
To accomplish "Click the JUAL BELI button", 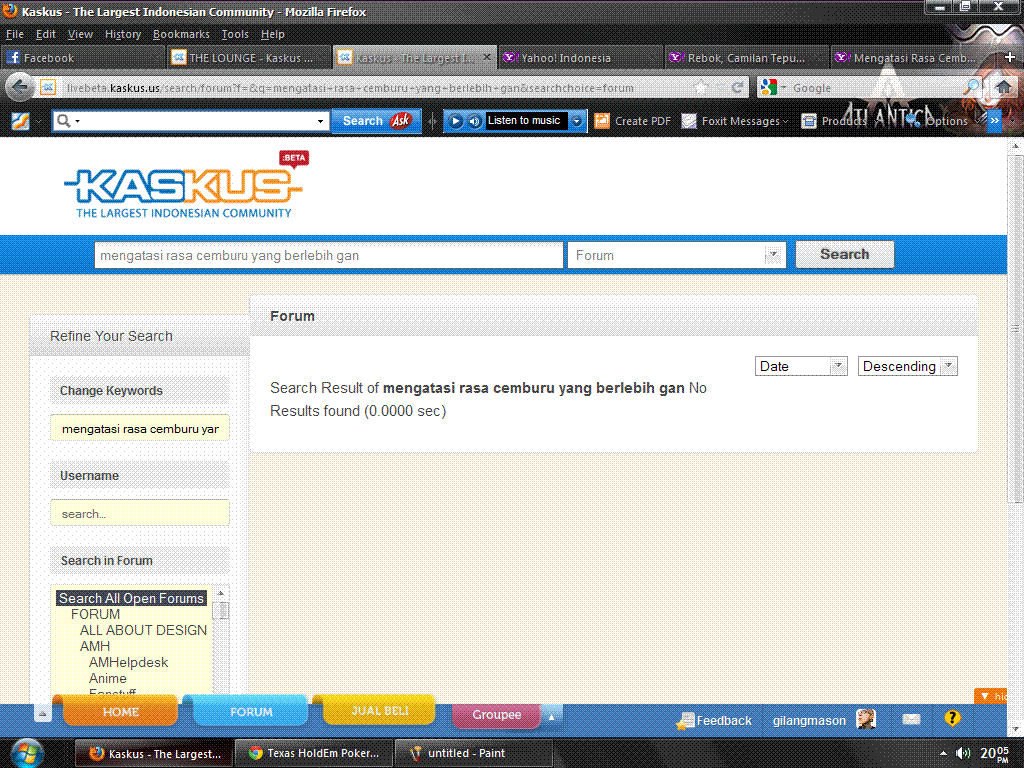I will 379,711.
